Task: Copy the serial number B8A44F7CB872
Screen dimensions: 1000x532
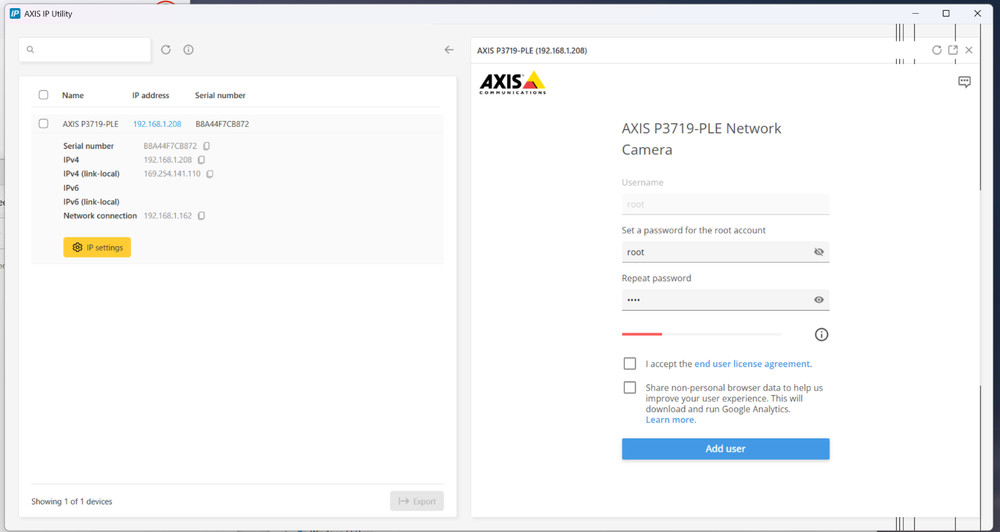Action: [206, 146]
